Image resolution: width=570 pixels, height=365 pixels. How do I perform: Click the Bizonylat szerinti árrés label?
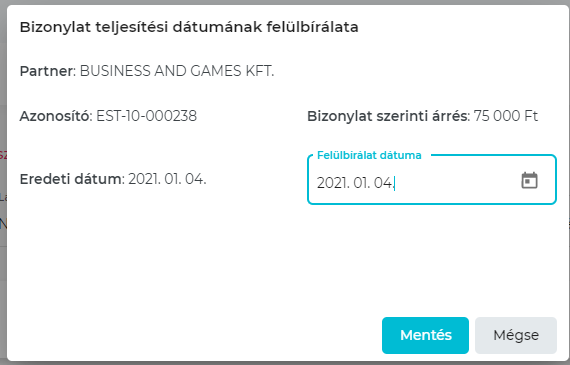(x=388, y=116)
